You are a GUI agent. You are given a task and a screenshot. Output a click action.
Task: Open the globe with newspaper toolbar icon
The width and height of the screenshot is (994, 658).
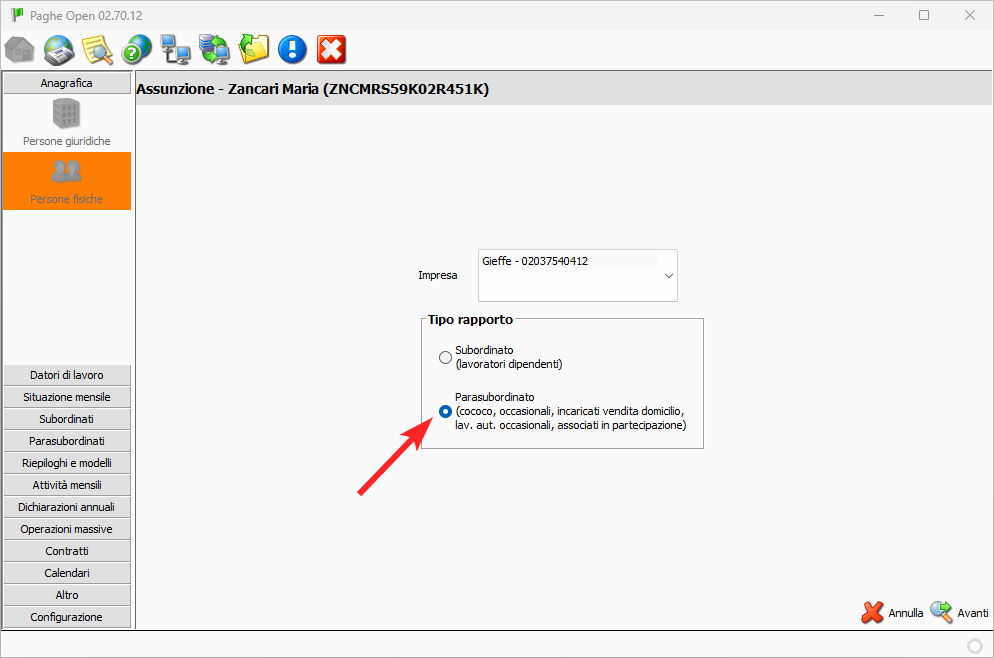(x=59, y=49)
